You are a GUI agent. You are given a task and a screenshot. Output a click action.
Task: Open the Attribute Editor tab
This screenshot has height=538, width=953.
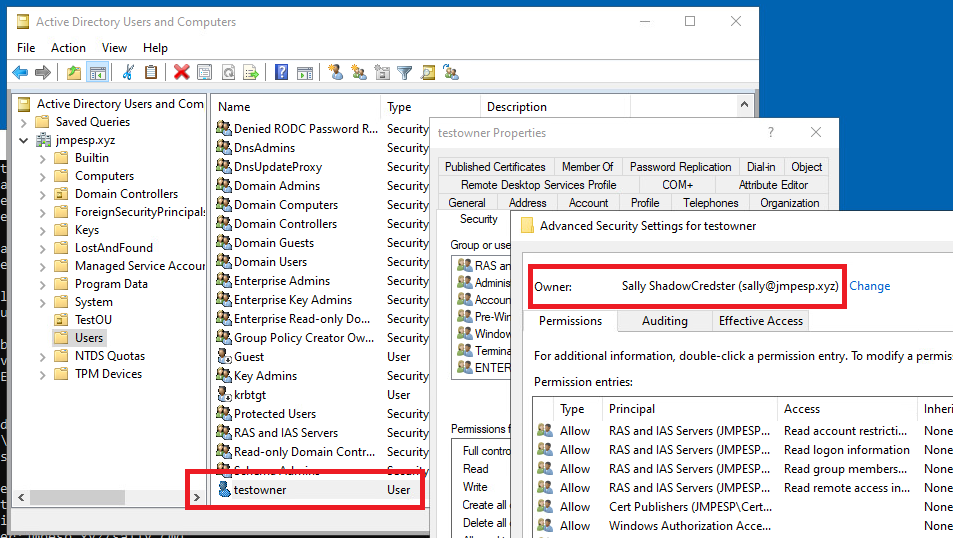[x=773, y=185]
